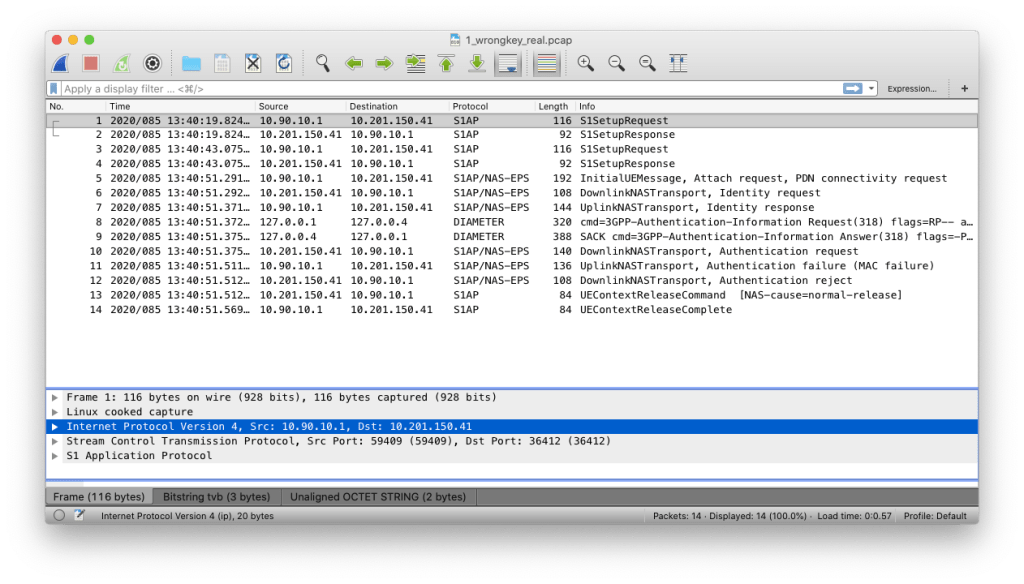Screen dimensions: 1024x584
Task: Toggle auto-scroll during live capture
Action: point(508,63)
